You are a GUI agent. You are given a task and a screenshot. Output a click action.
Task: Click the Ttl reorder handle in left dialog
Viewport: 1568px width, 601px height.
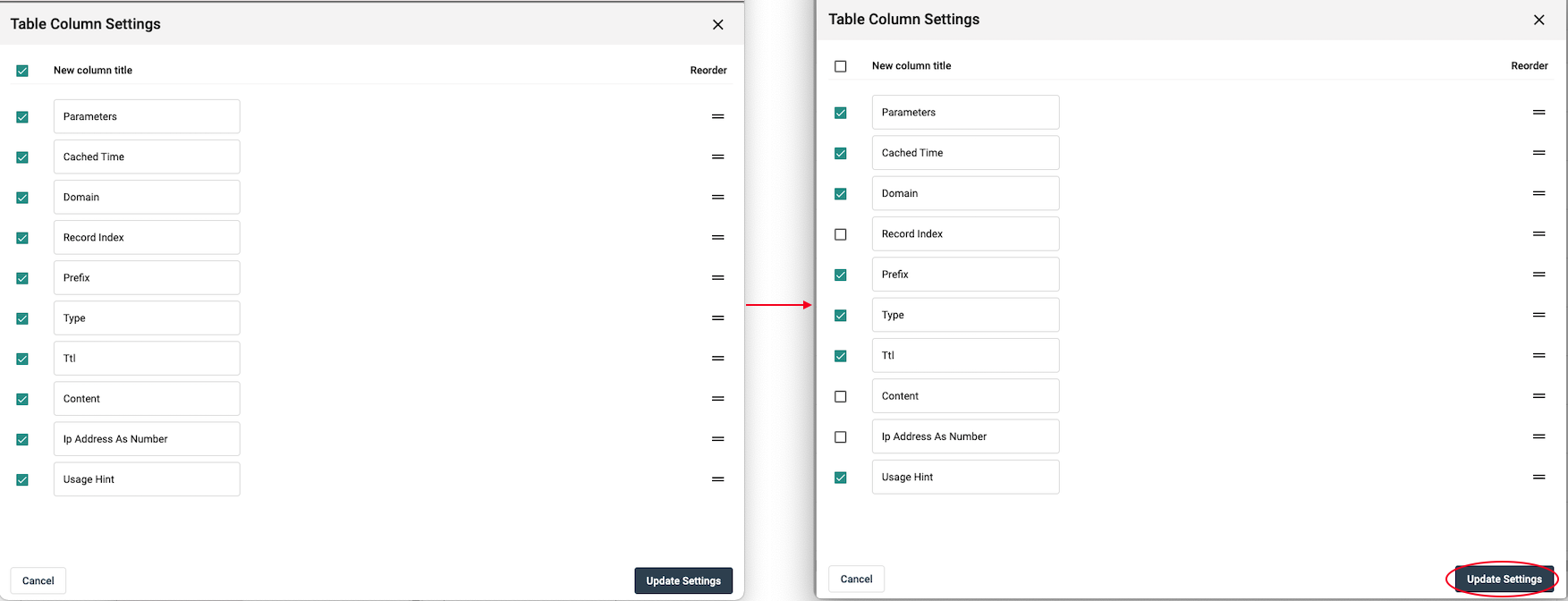coord(717,359)
